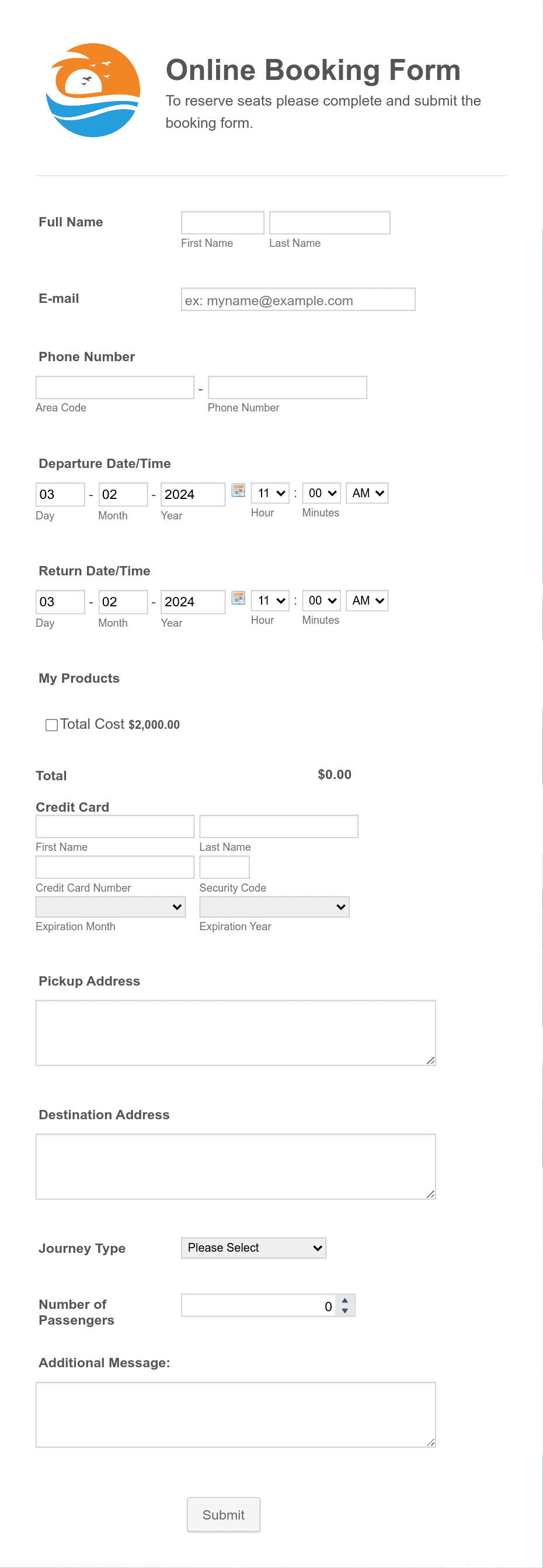Image resolution: width=543 pixels, height=1568 pixels.
Task: Click the First Name field under Full Name
Action: 222,222
